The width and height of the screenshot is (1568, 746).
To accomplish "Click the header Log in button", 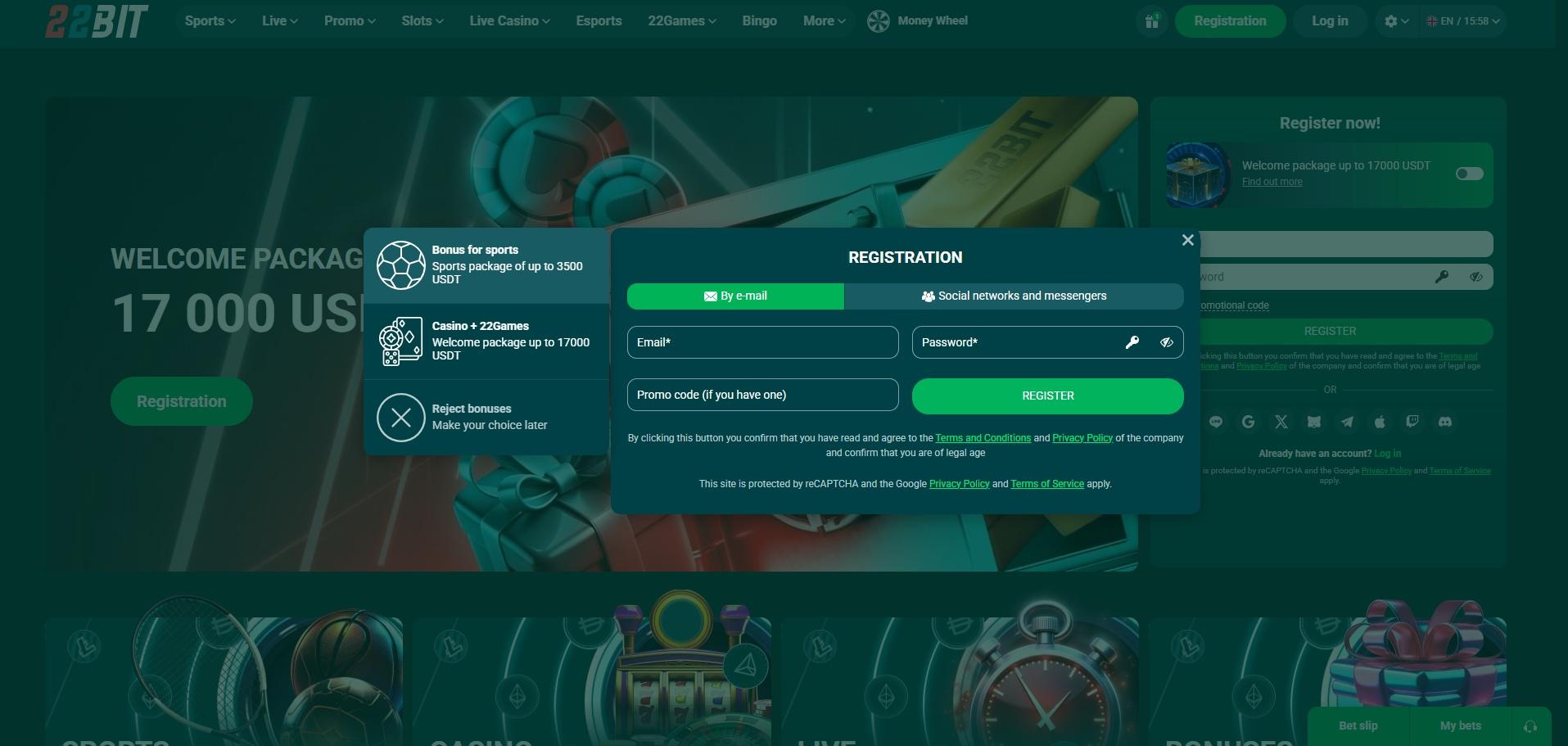I will pos(1330,21).
